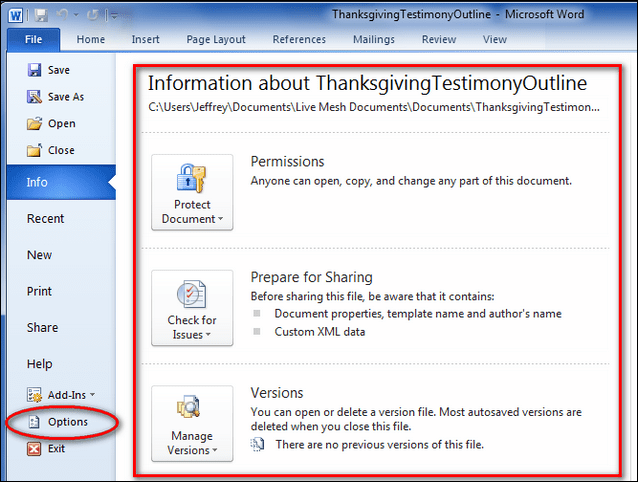The width and height of the screenshot is (638, 482).
Task: Go to the Print section
Action: pyautogui.click(x=40, y=291)
